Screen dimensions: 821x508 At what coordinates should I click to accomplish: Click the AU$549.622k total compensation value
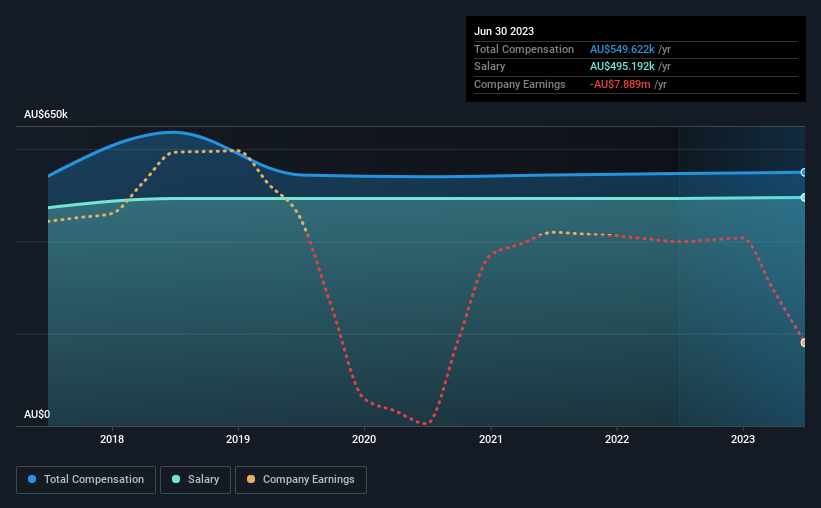[x=622, y=49]
